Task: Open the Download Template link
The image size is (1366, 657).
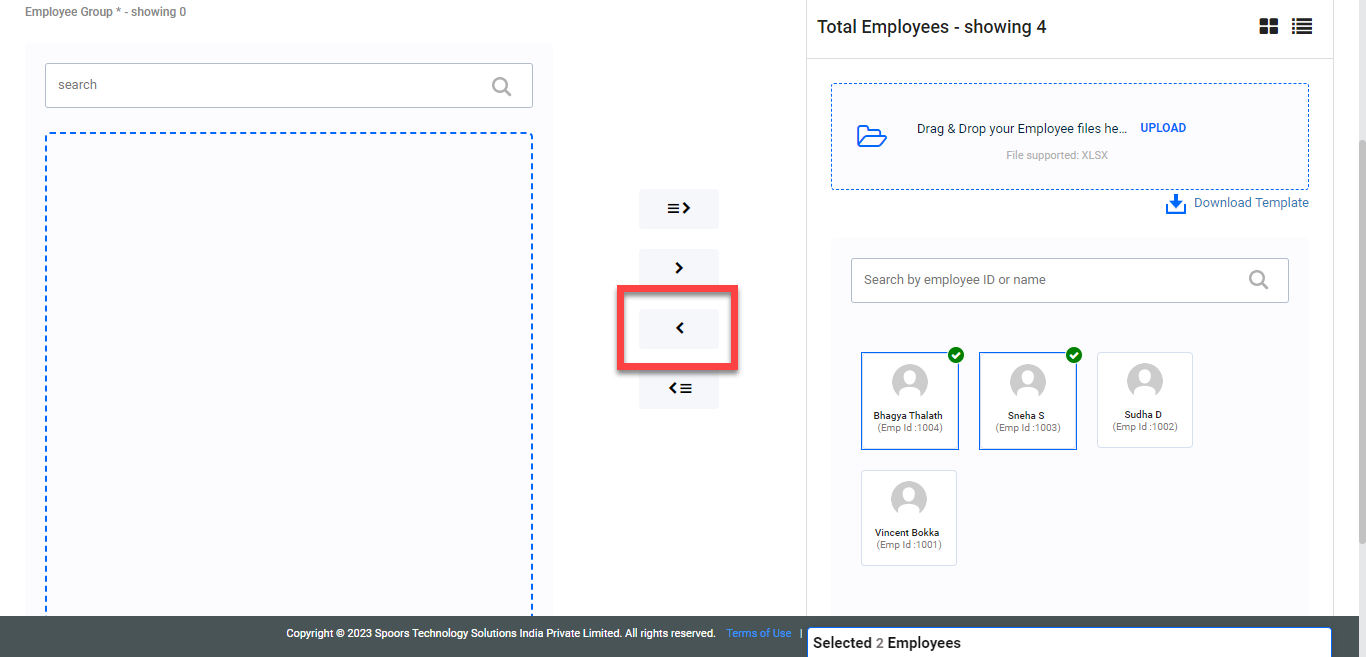Action: [1250, 203]
